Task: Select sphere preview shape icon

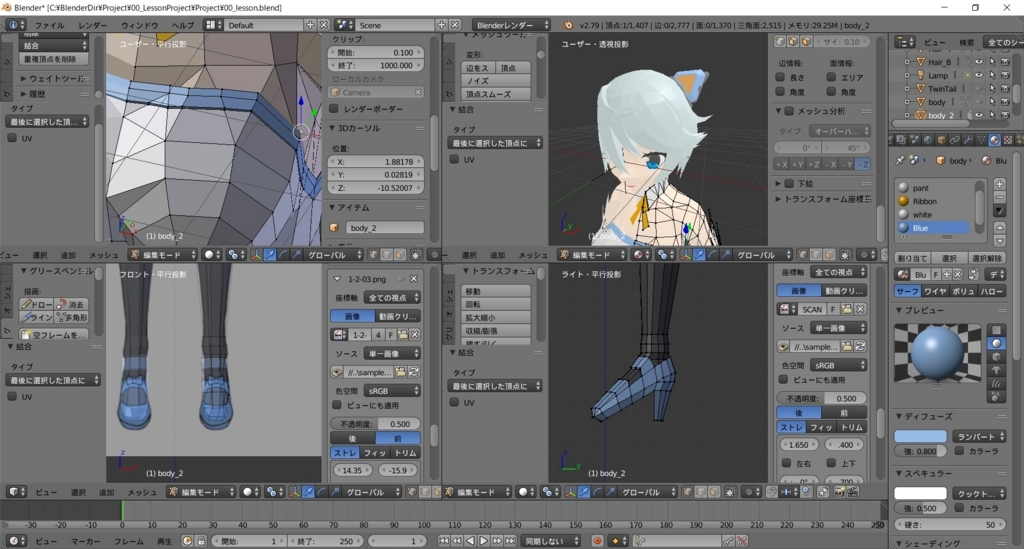Action: 996,343
